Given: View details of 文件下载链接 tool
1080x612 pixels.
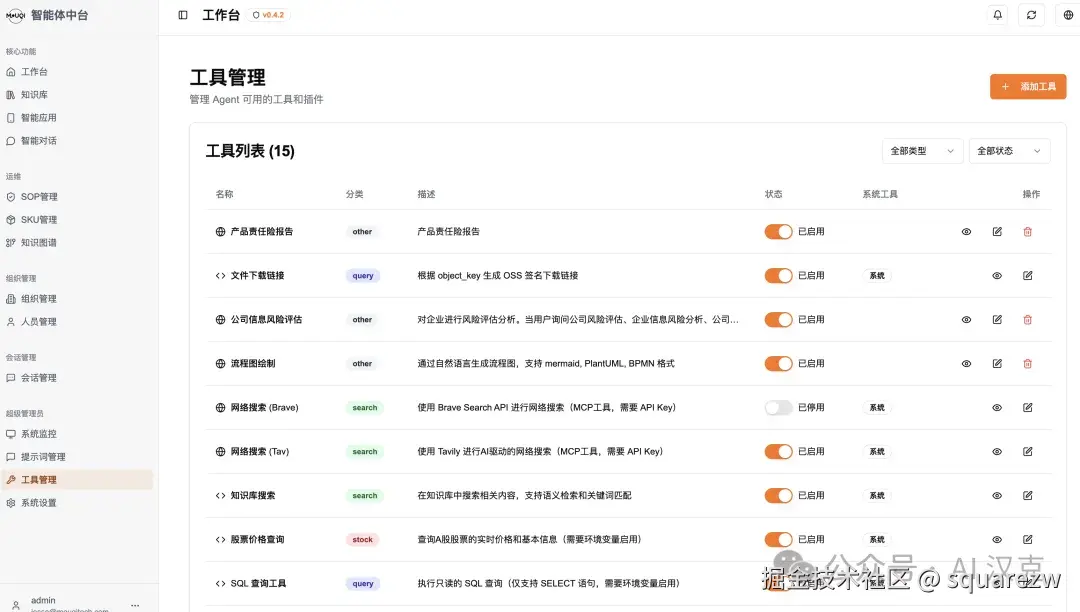Looking at the screenshot, I should (997, 276).
